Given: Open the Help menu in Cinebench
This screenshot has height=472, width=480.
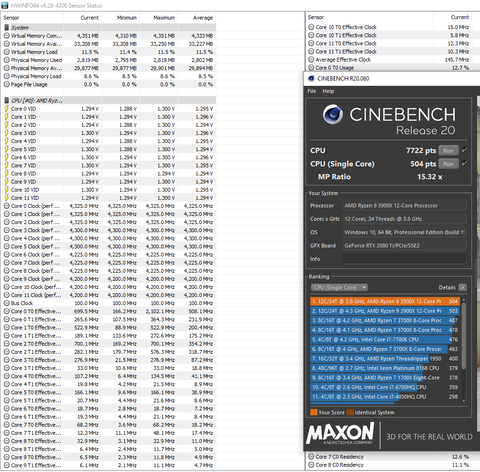Looking at the screenshot, I should pos(328,91).
